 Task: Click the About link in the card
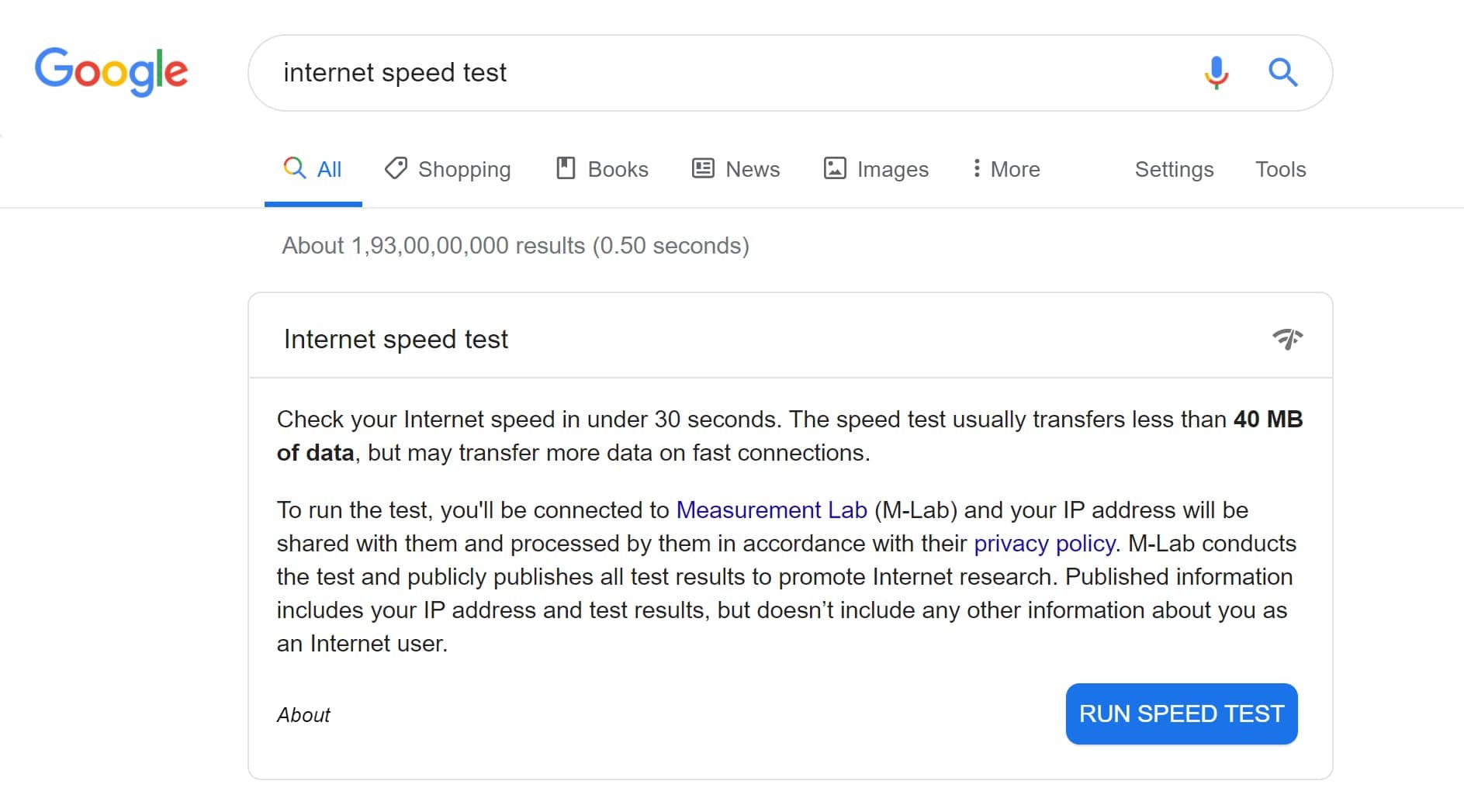pyautogui.click(x=303, y=714)
